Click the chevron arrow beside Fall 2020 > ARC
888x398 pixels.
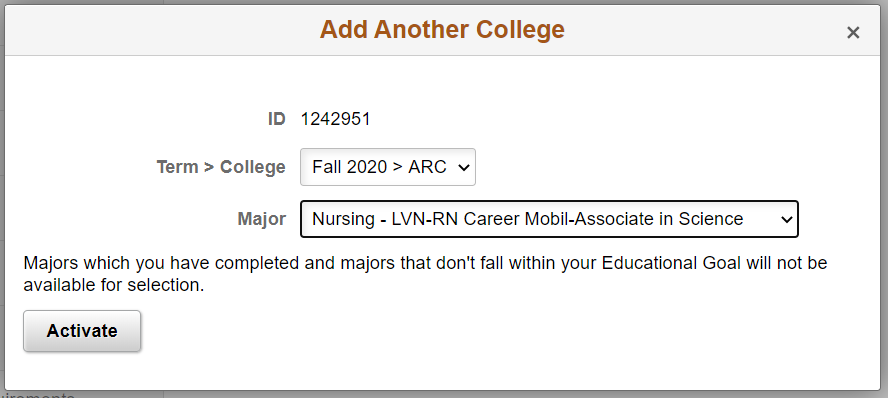[x=463, y=168]
